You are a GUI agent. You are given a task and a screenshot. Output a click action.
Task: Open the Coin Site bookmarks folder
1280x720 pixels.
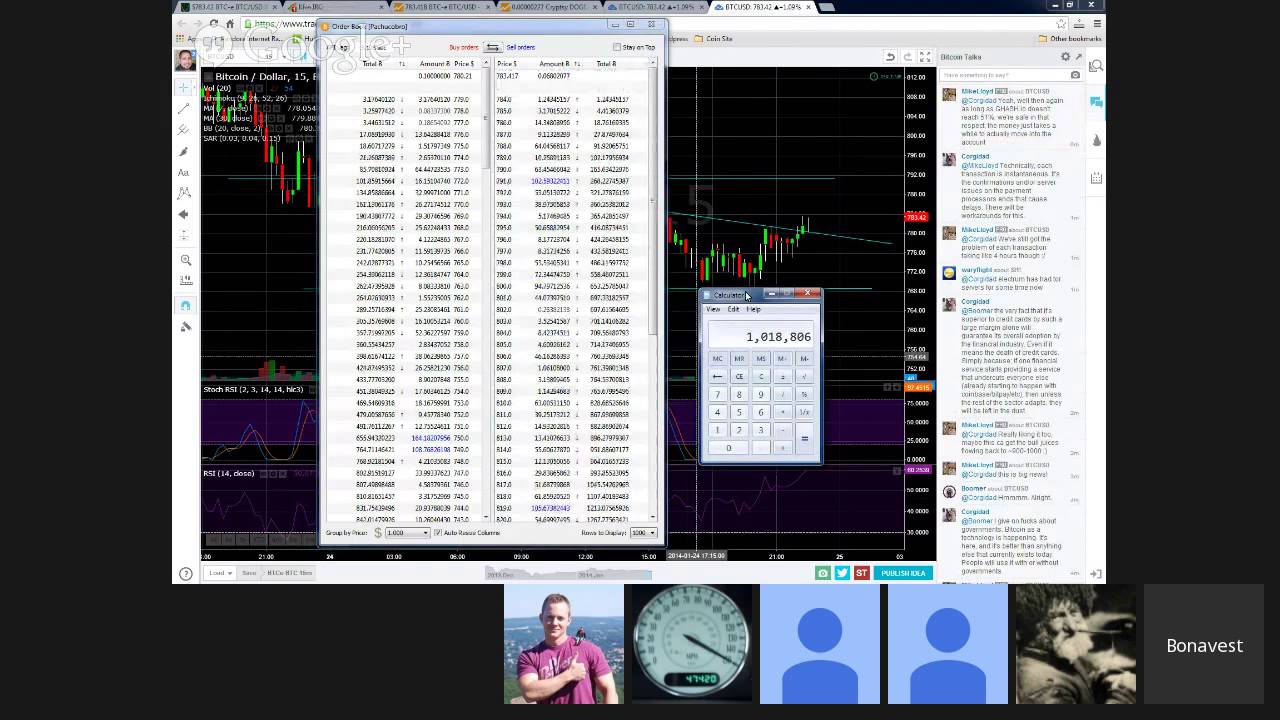tap(714, 39)
